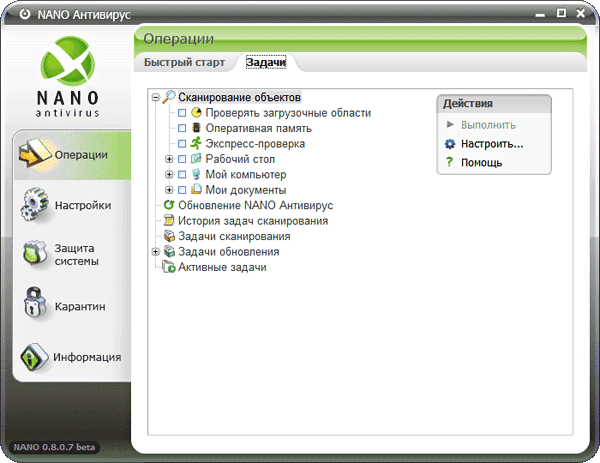Click the Настроить... action
This screenshot has height=463, width=600.
[x=492, y=144]
